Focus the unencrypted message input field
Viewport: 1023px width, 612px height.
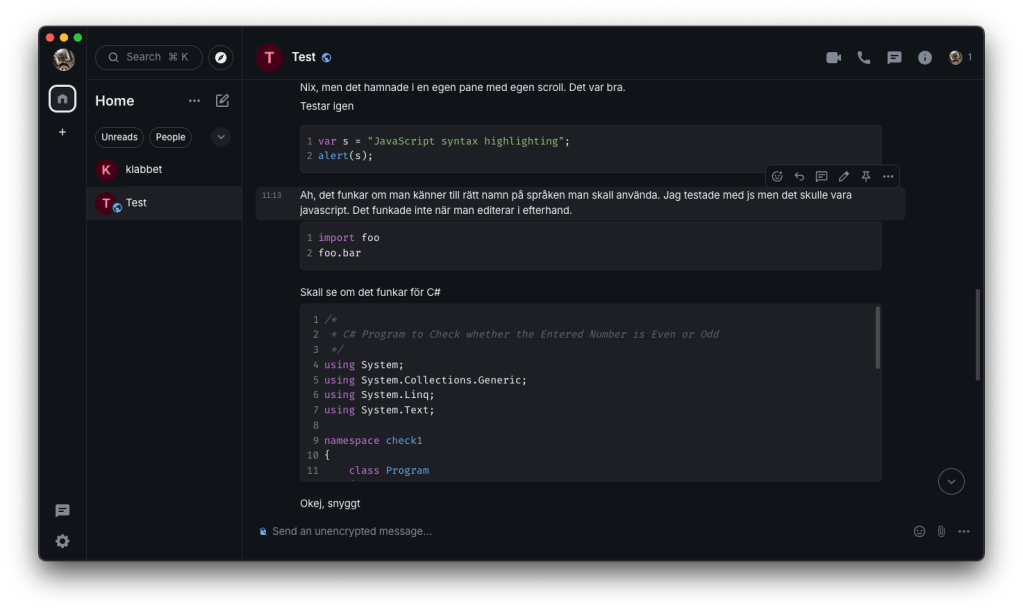(x=580, y=531)
